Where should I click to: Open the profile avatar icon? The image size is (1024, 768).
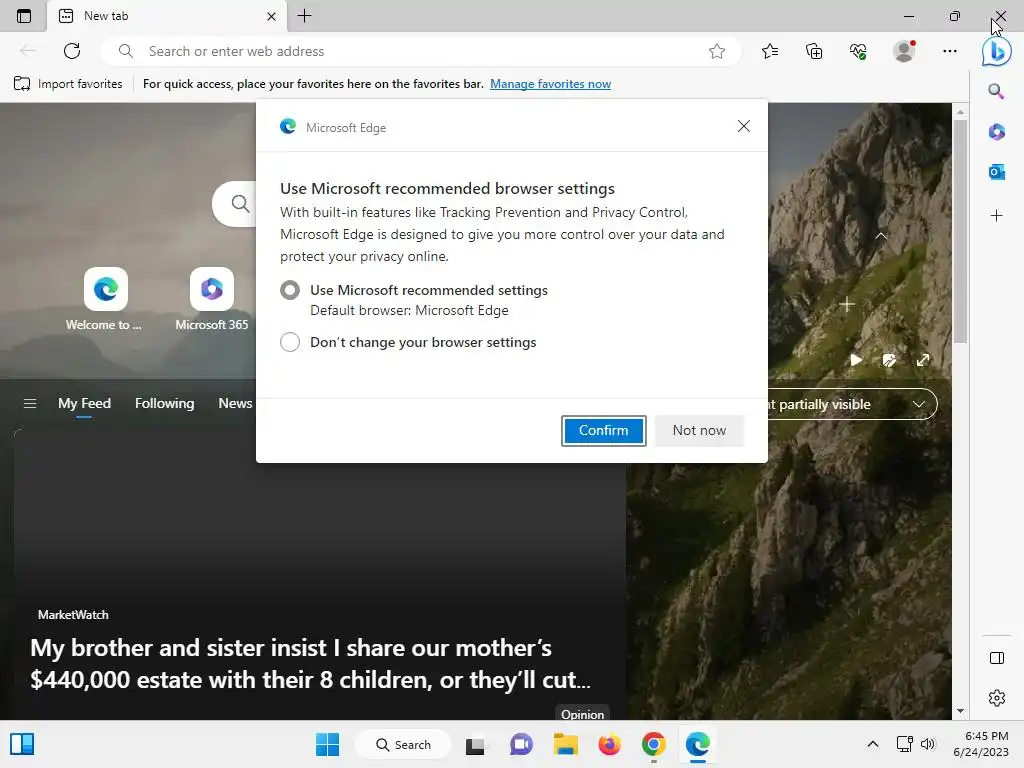[904, 51]
